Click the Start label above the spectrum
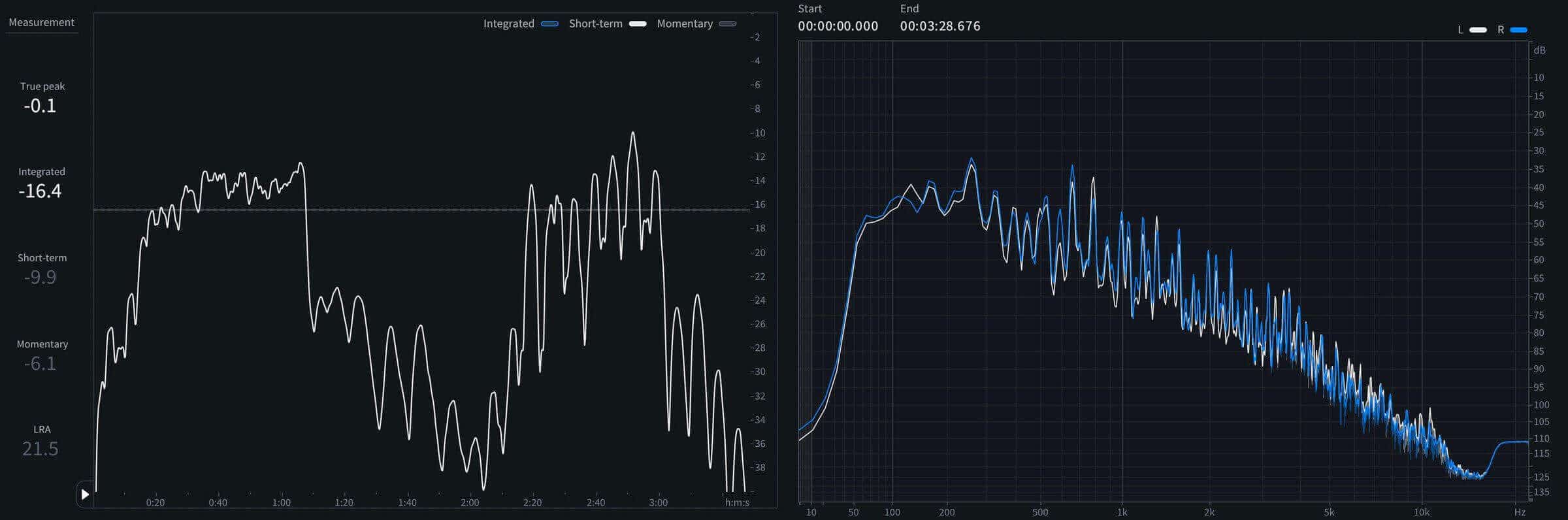This screenshot has height=520, width=1568. pyautogui.click(x=810, y=9)
